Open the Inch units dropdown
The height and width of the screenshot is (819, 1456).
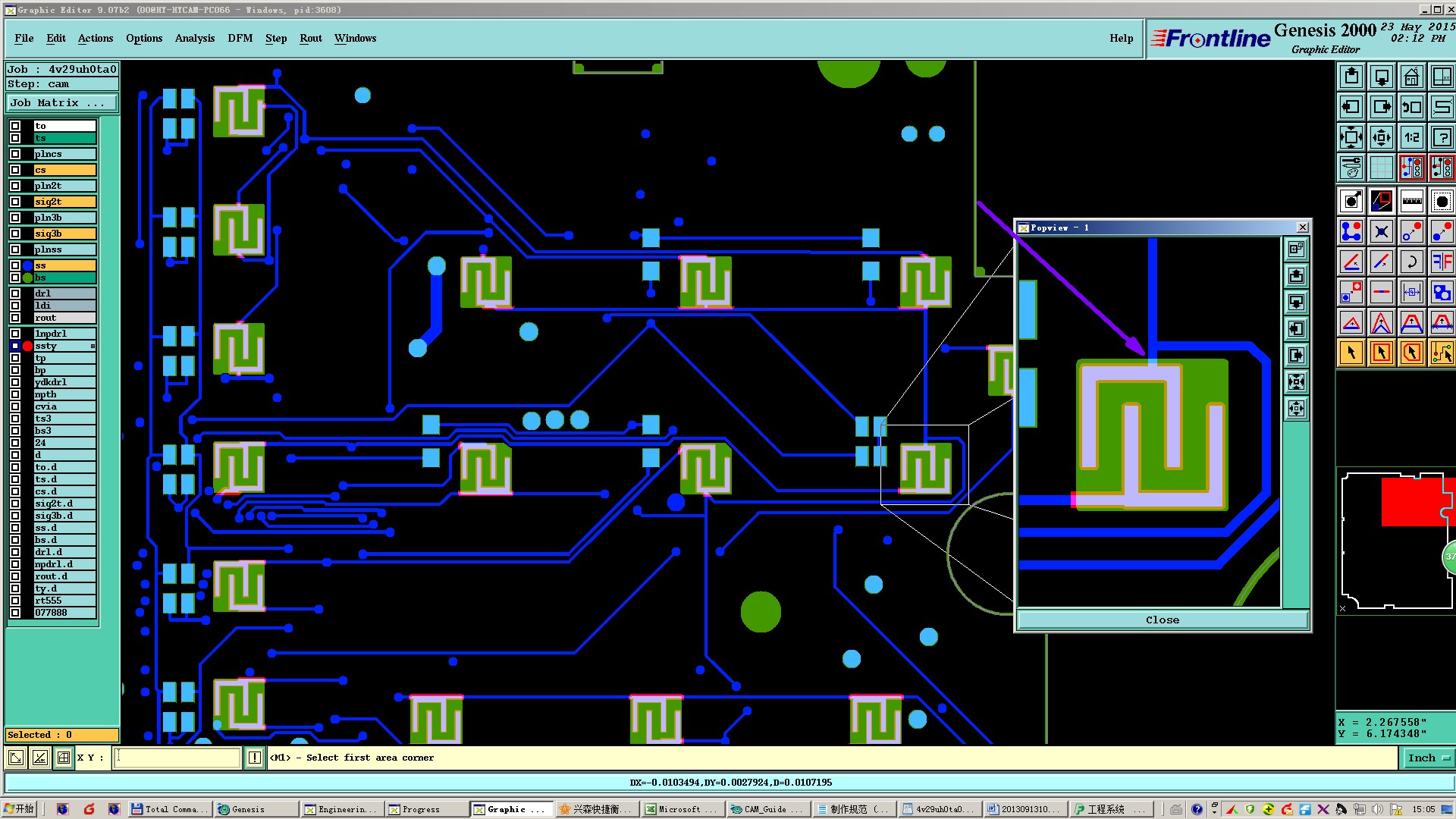pyautogui.click(x=1429, y=758)
